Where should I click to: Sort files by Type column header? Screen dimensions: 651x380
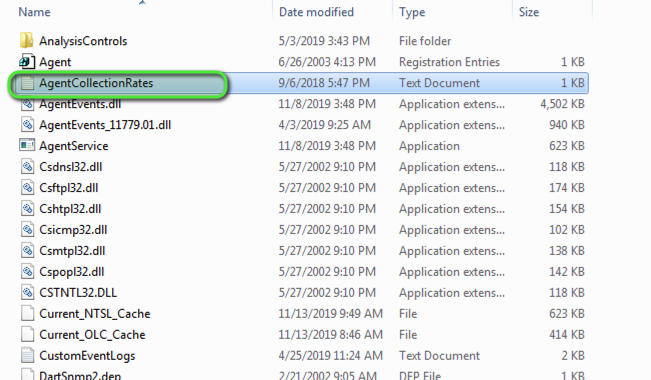(x=412, y=12)
